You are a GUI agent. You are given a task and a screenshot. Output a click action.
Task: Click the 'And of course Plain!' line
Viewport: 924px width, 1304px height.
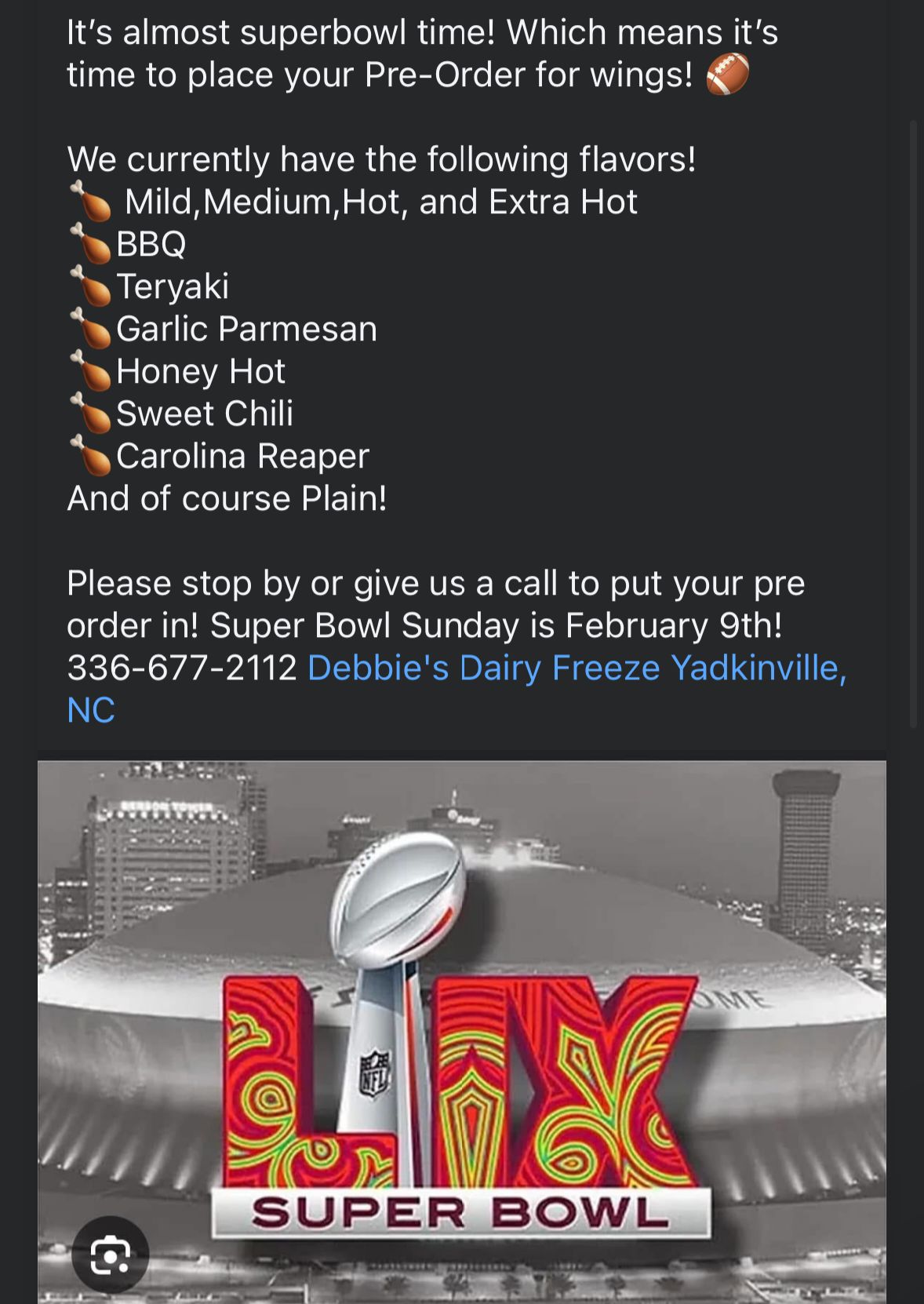click(x=227, y=498)
